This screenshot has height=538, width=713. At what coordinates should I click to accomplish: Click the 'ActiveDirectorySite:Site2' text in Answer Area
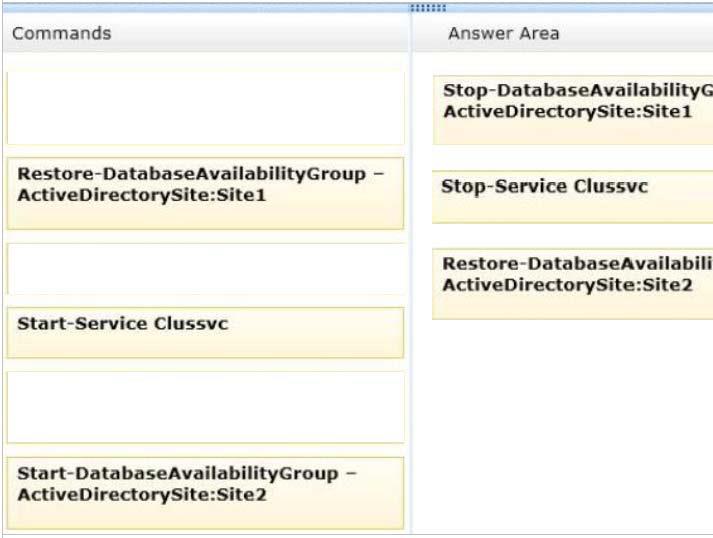[x=567, y=285]
